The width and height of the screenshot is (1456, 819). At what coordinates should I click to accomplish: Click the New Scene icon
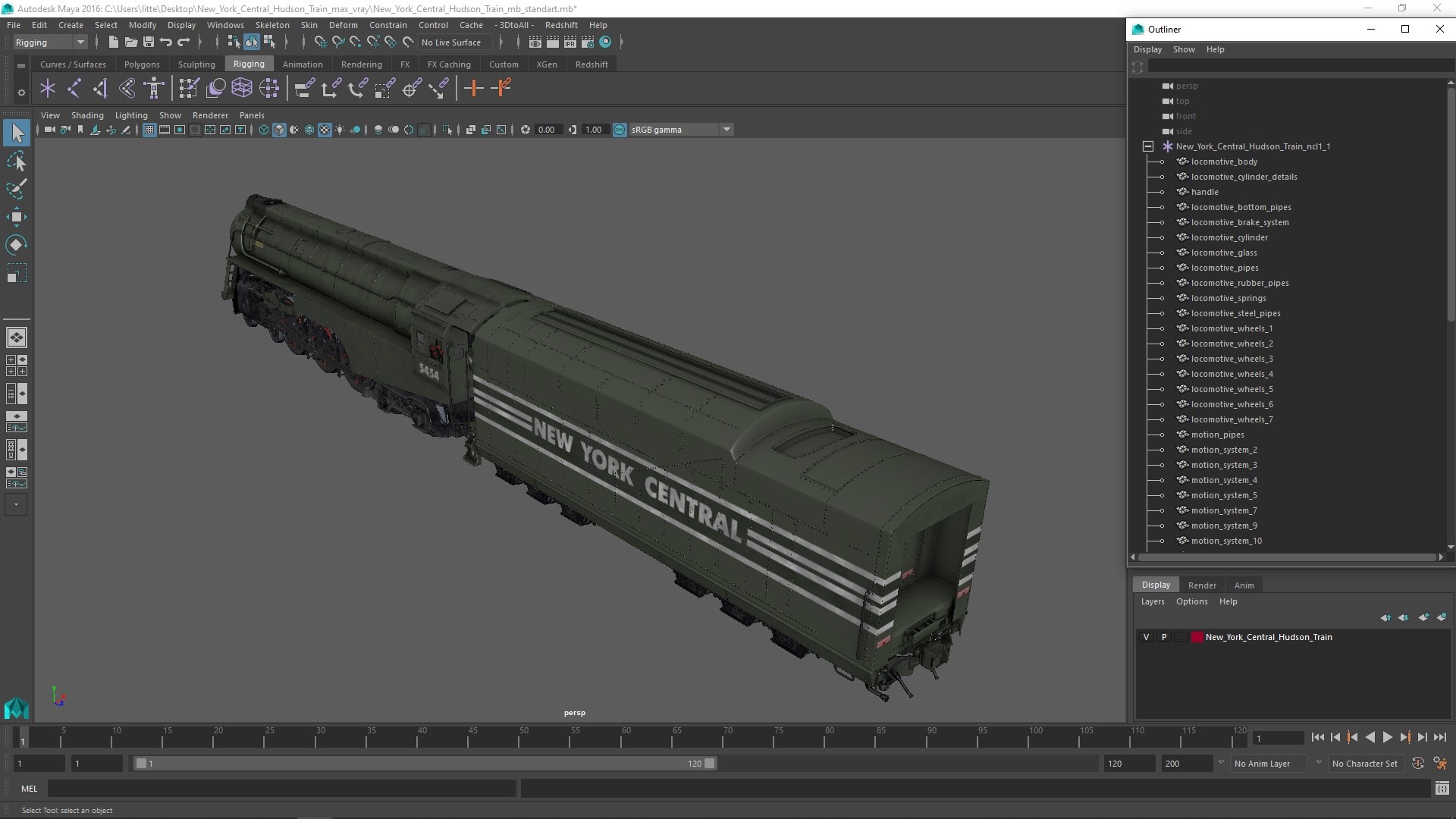click(x=113, y=42)
